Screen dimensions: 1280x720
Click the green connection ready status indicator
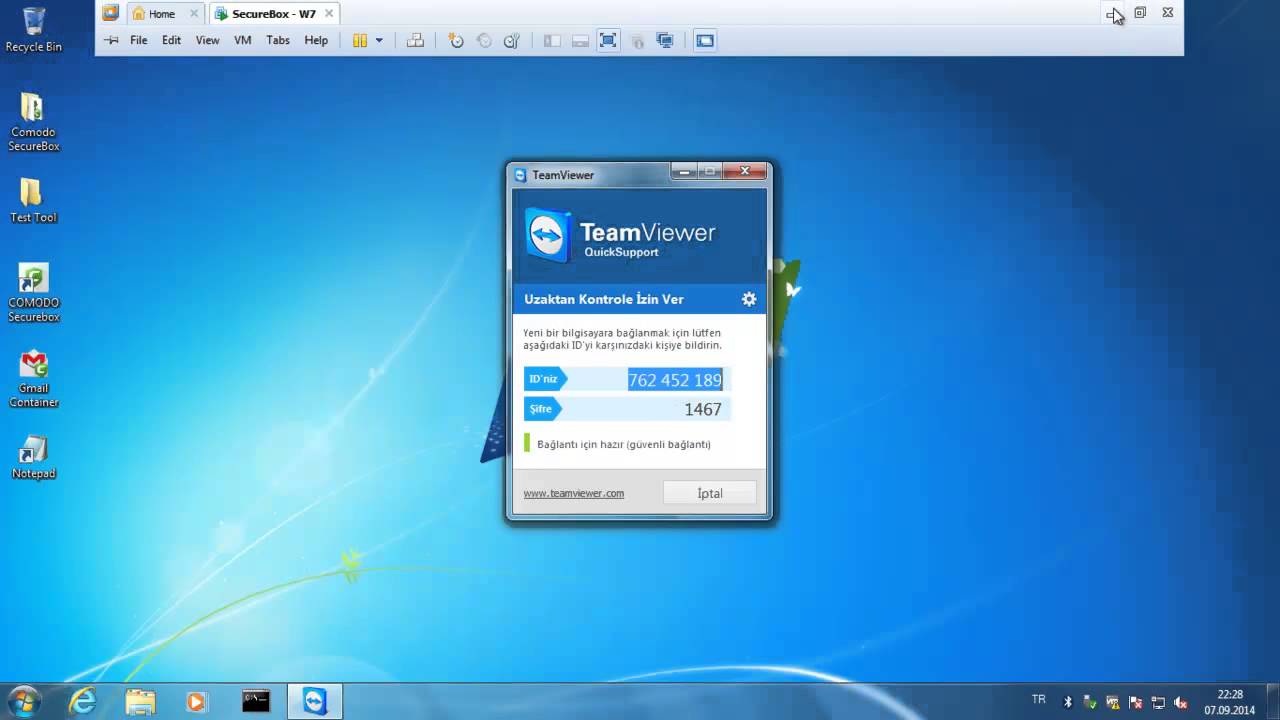[x=527, y=443]
